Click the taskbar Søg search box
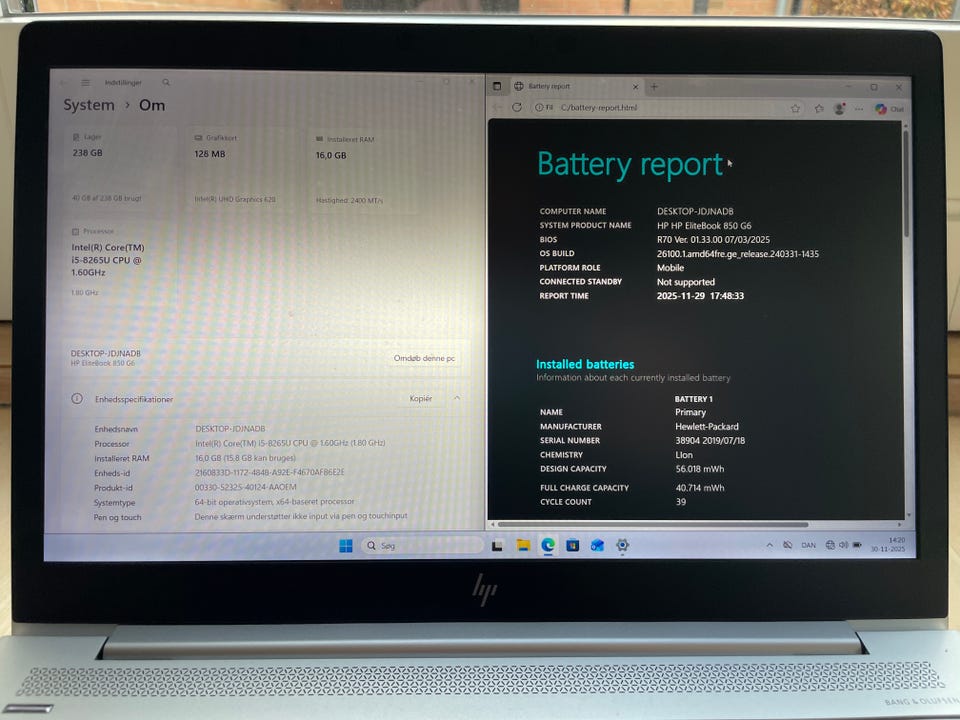960x720 pixels. (x=422, y=546)
